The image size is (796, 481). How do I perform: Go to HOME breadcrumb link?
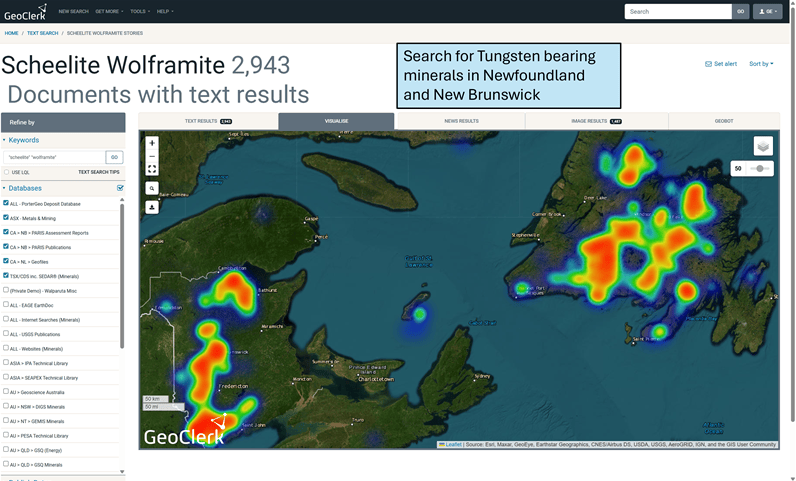[11, 33]
